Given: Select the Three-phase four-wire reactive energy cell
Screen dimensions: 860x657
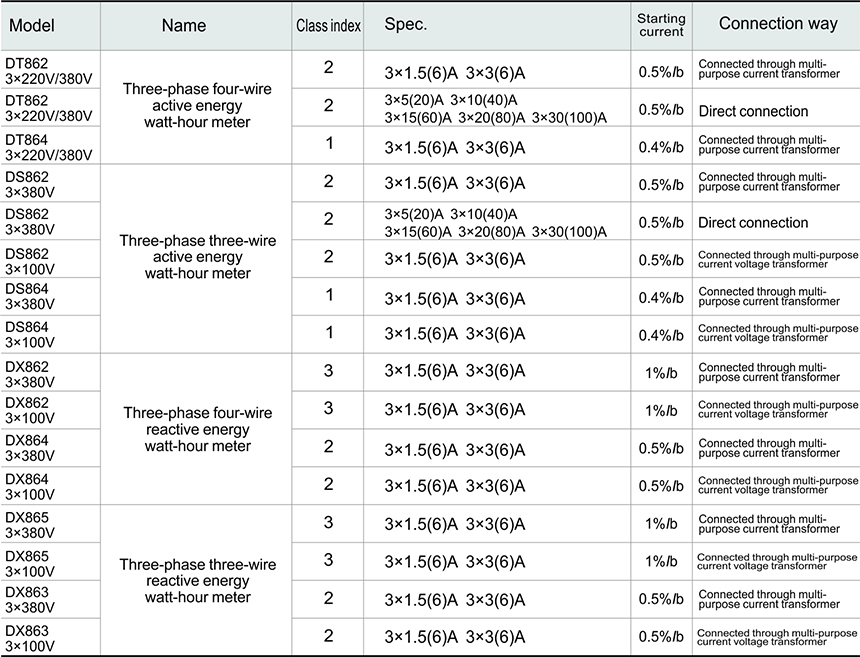Looking at the screenshot, I should click(197, 429).
